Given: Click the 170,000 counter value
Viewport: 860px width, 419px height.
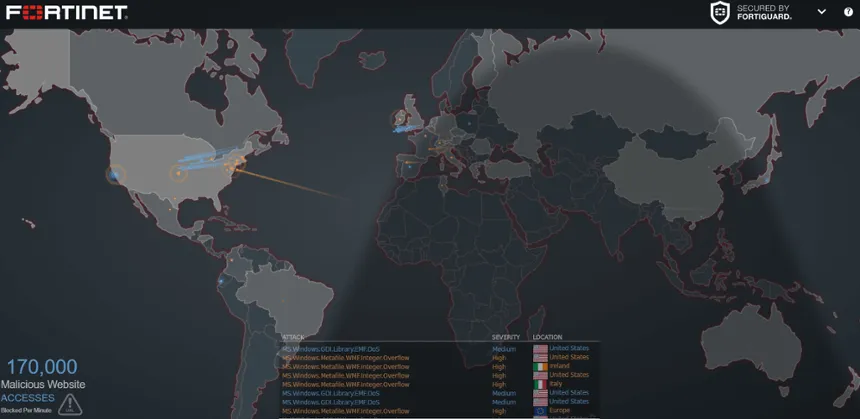Looking at the screenshot, I should 42,367.
